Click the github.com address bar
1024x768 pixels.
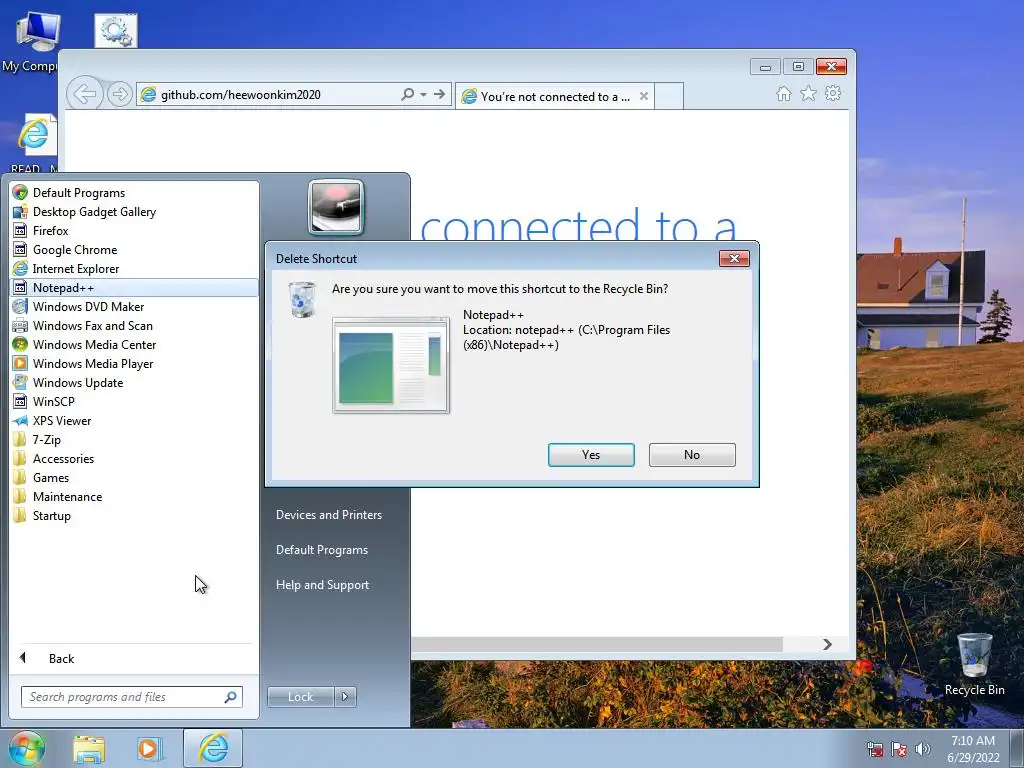click(269, 95)
